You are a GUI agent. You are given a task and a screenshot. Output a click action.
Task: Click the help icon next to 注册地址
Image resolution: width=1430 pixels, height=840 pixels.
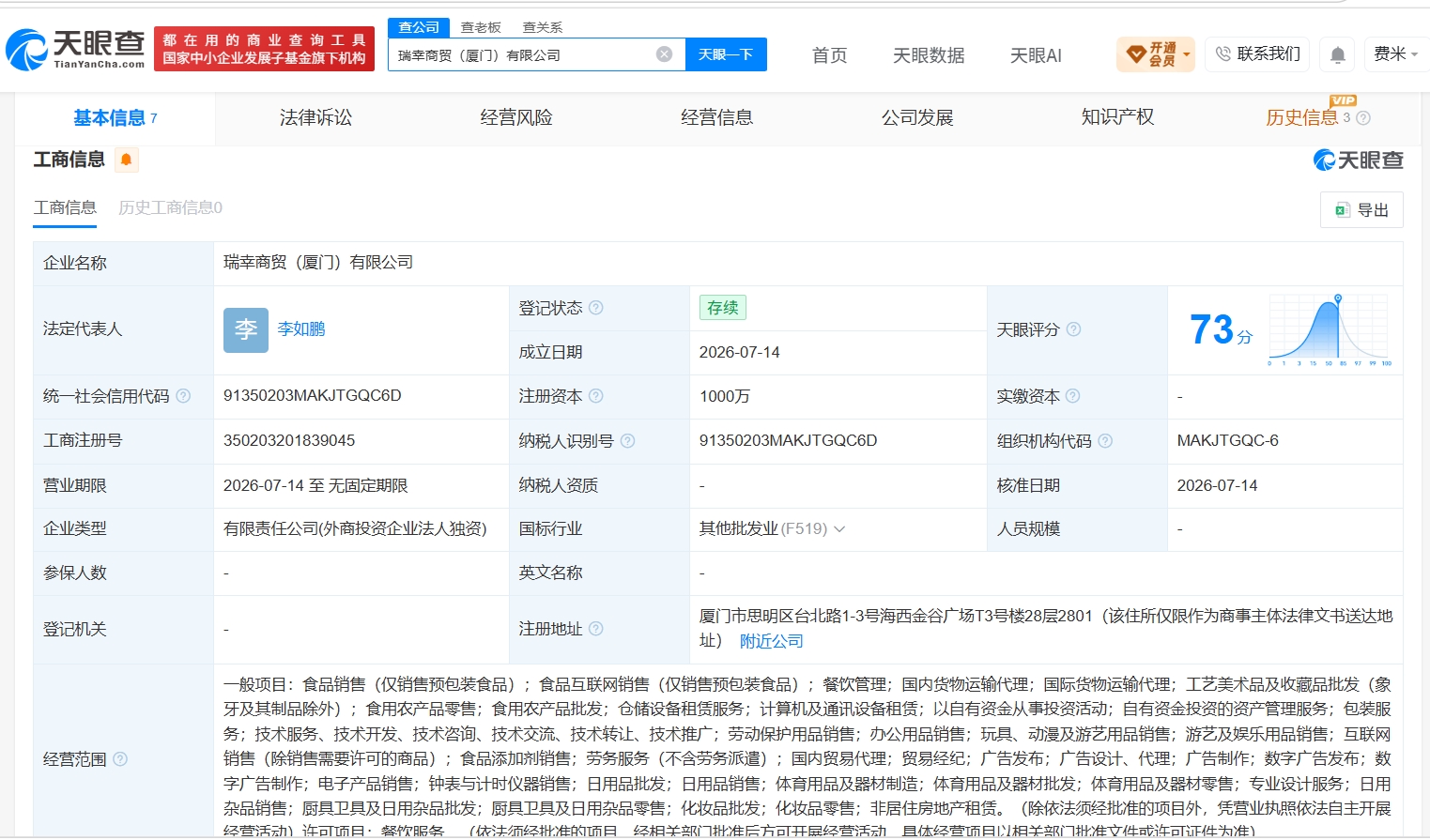click(596, 629)
